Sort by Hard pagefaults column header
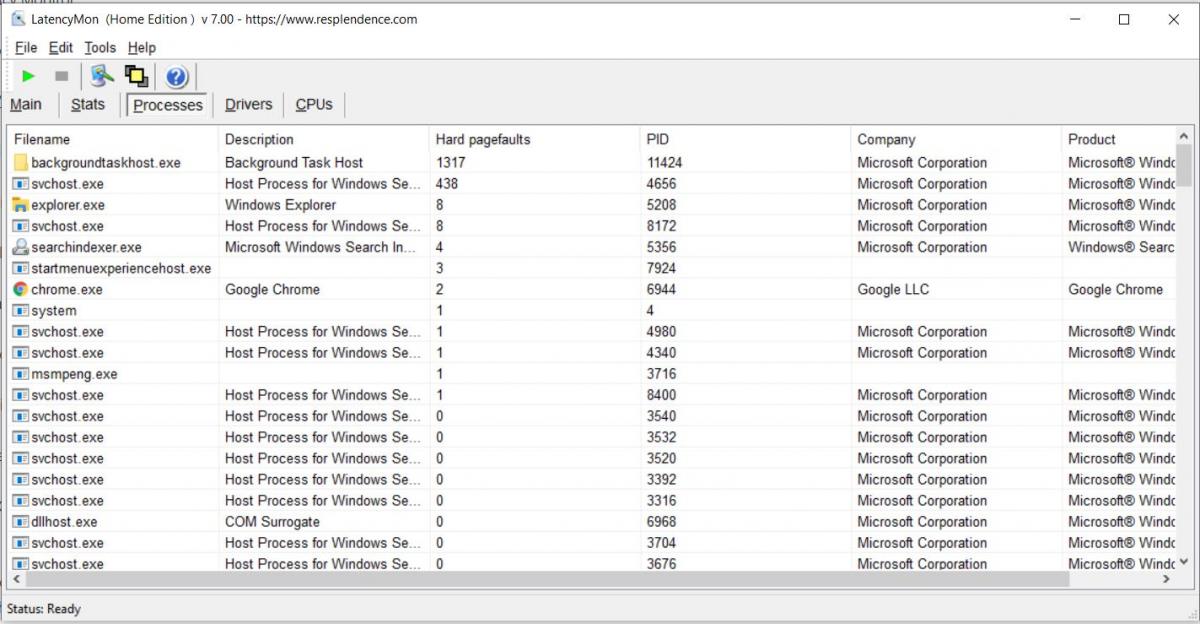This screenshot has height=624, width=1200. click(x=535, y=139)
